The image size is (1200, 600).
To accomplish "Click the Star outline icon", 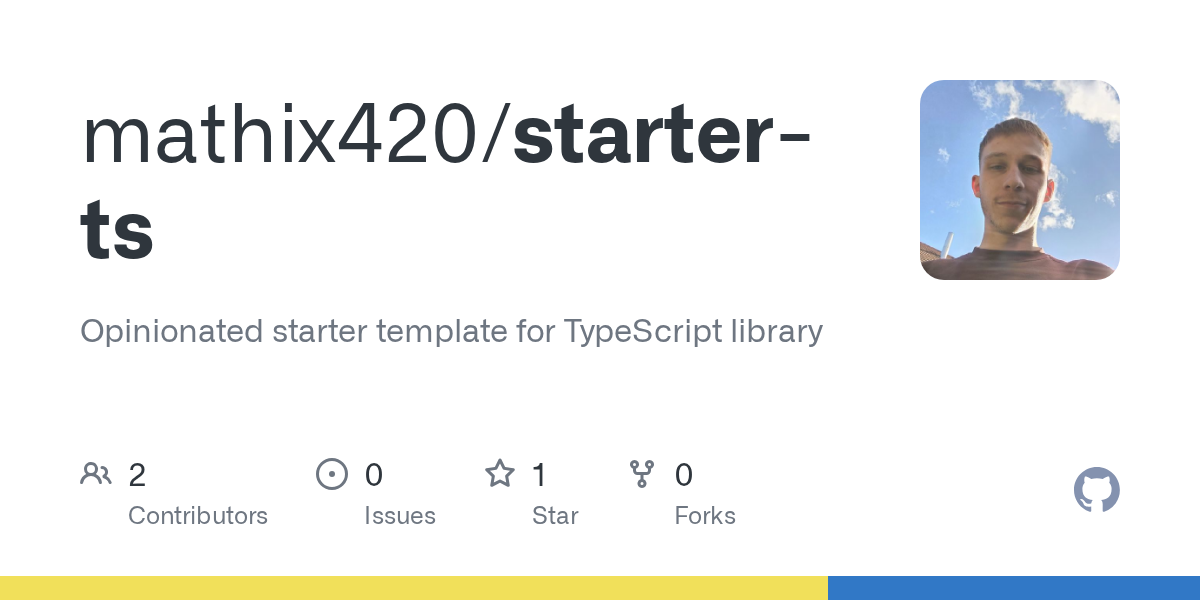I will tap(500, 473).
